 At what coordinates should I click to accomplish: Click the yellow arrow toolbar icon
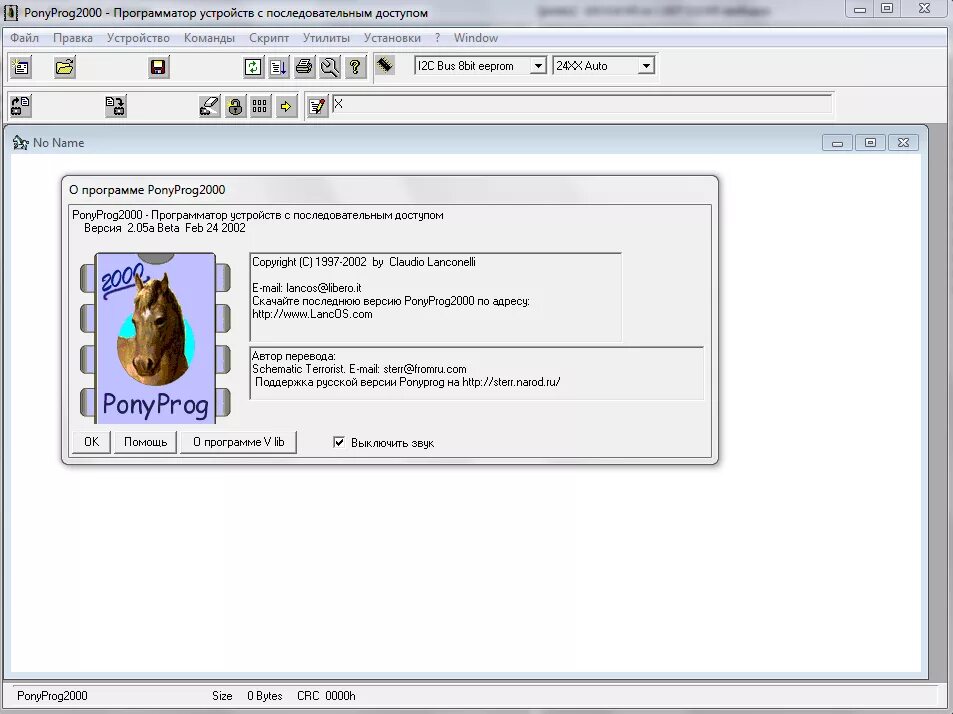click(286, 106)
